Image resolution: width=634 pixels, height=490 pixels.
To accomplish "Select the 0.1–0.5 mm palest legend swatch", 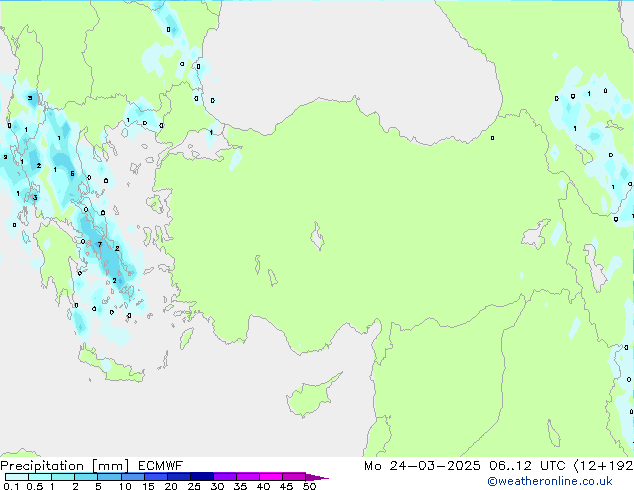I will click(x=17, y=477).
